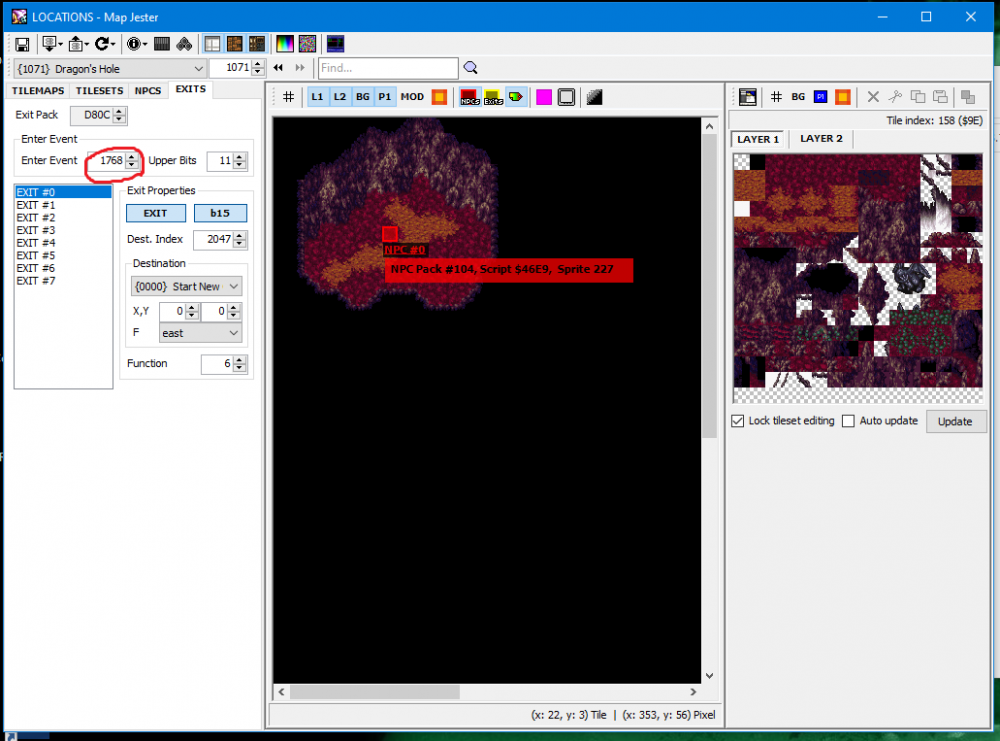Switch to the LAYER 2 tab
Image resolution: width=1000 pixels, height=741 pixels.
coord(821,138)
